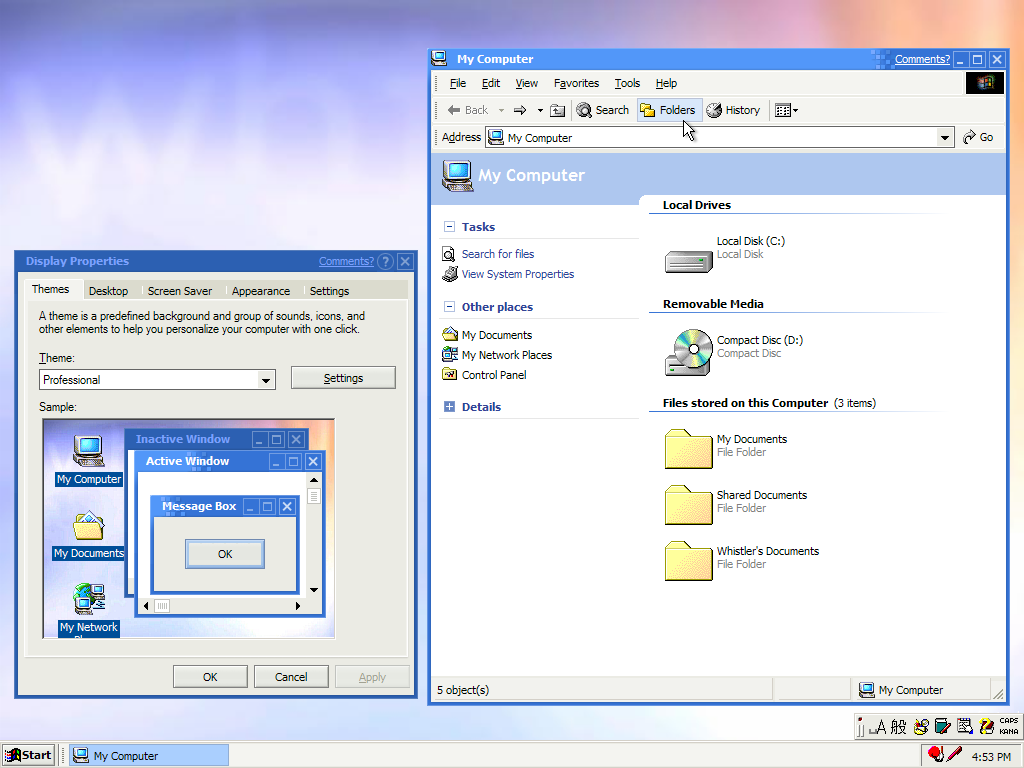Open Search from the toolbar

pyautogui.click(x=603, y=110)
